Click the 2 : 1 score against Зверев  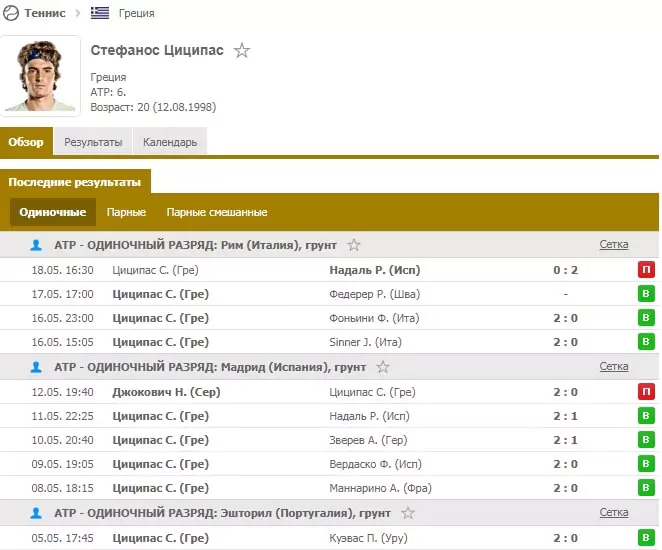(565, 440)
